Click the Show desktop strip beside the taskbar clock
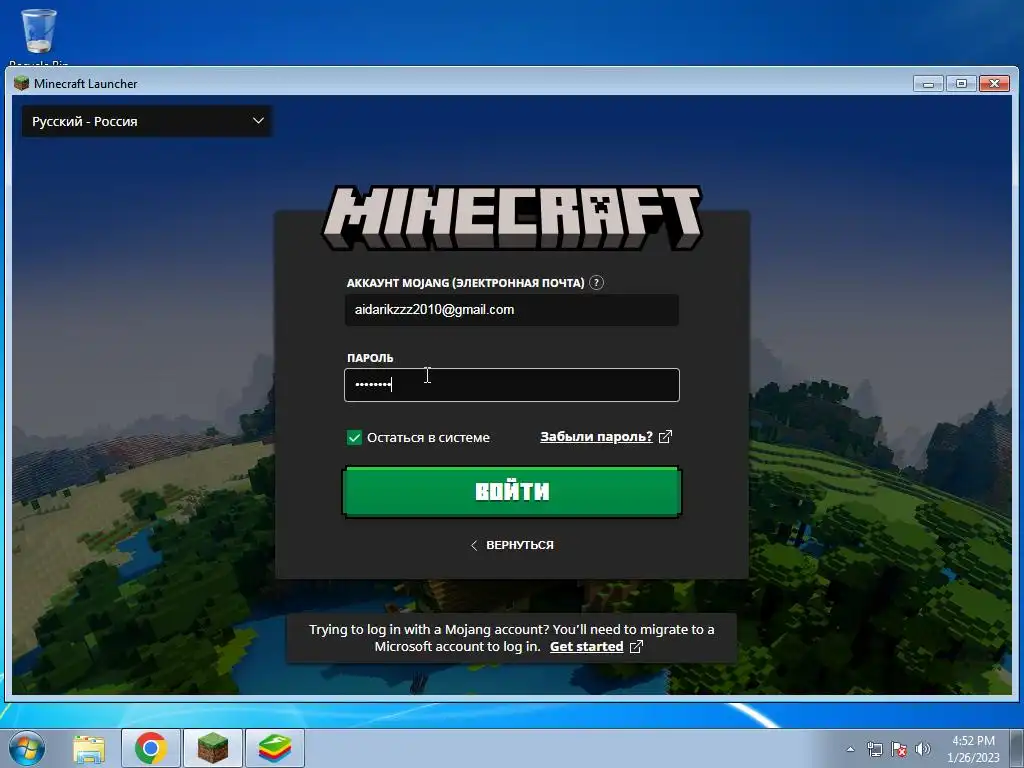Screen dimensions: 1024x768 pos(1017,748)
